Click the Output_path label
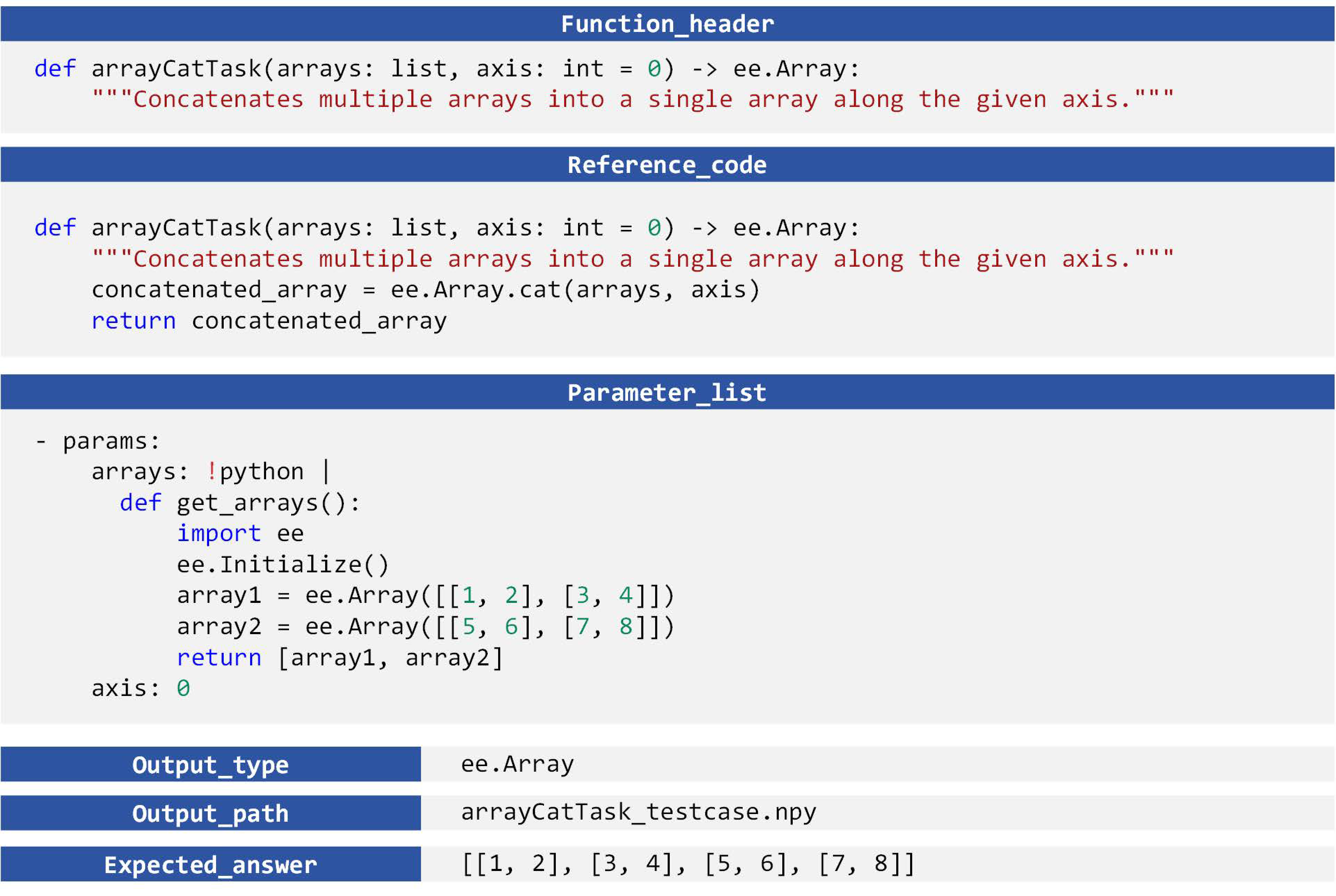1336x896 pixels. pyautogui.click(x=210, y=813)
